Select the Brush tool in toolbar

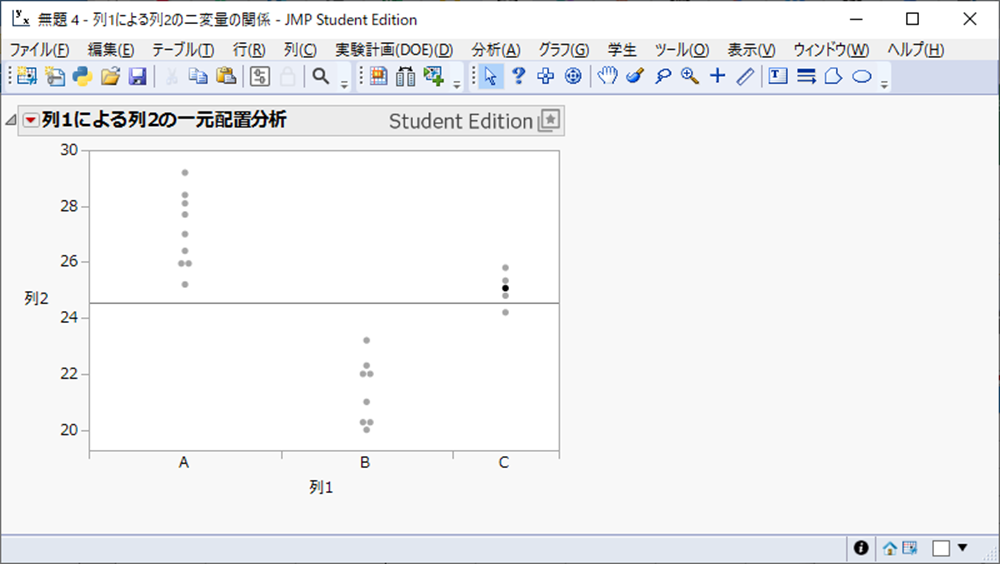click(x=634, y=76)
